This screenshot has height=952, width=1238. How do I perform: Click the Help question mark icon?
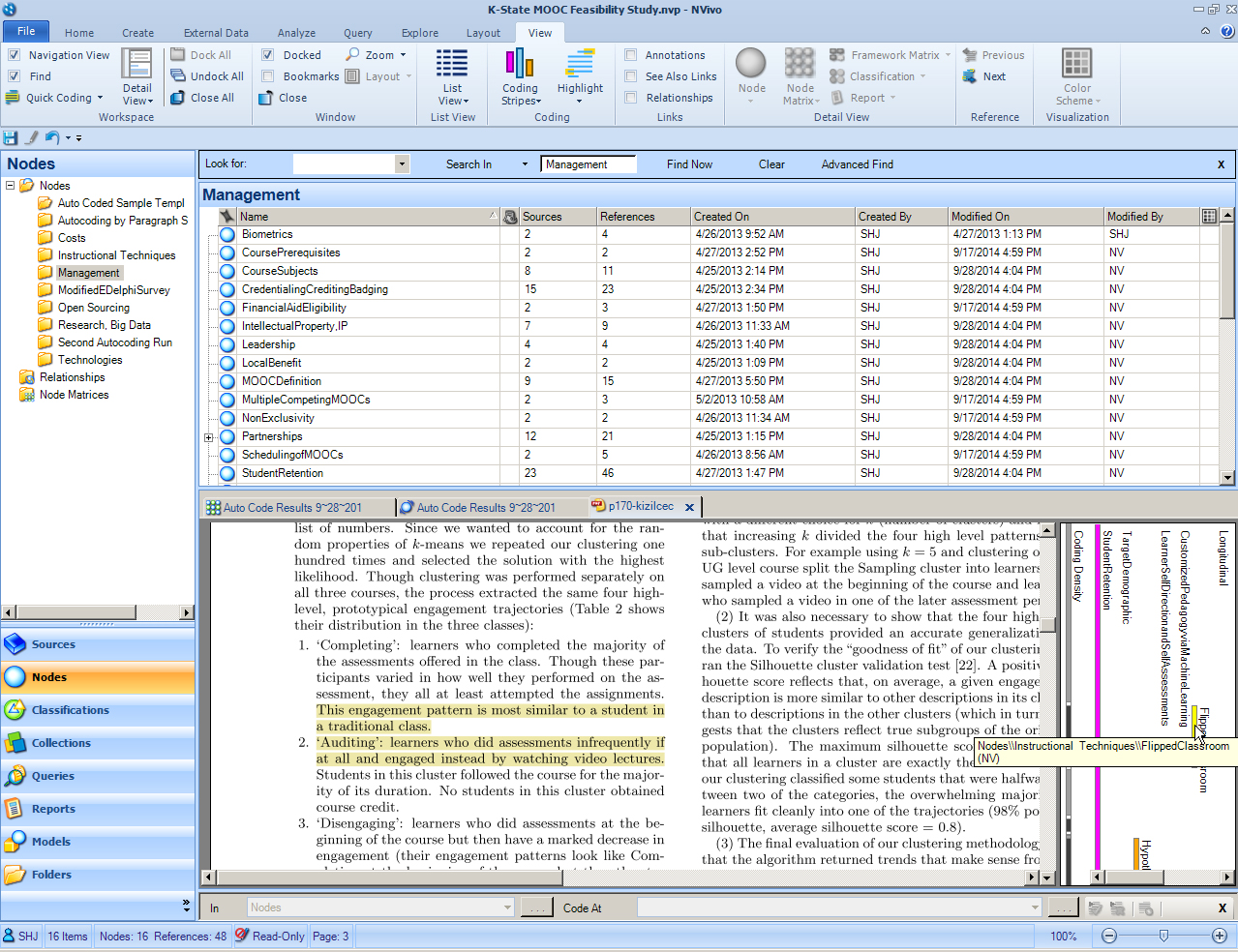tap(1226, 31)
